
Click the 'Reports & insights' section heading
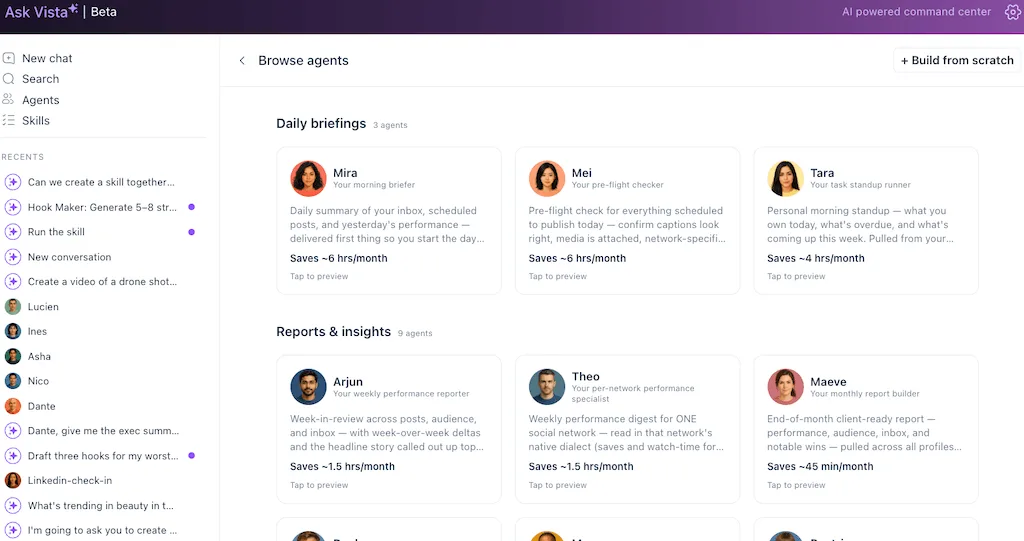click(x=333, y=331)
